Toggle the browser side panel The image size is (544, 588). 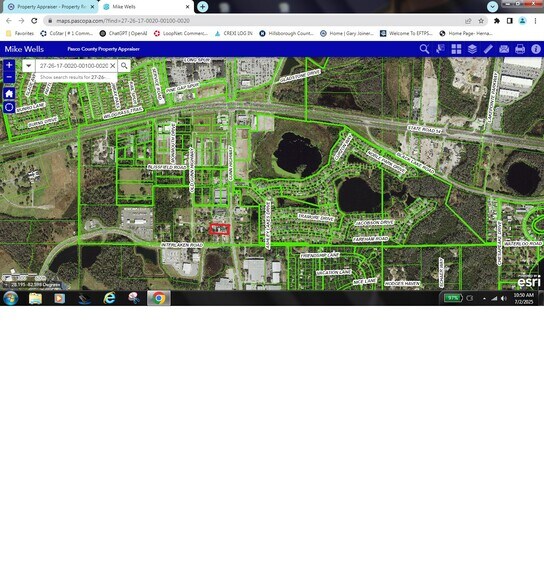pos(510,21)
